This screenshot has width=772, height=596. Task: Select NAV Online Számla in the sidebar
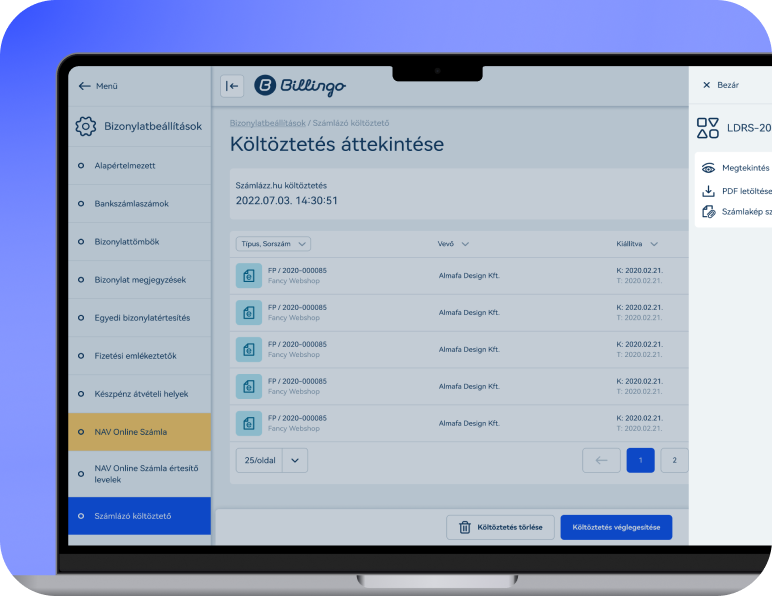point(139,432)
